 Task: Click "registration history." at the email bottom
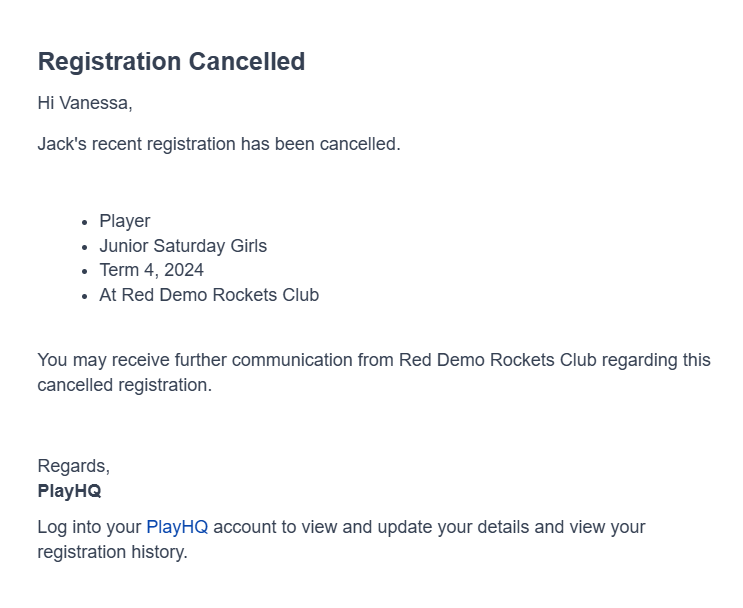112,551
